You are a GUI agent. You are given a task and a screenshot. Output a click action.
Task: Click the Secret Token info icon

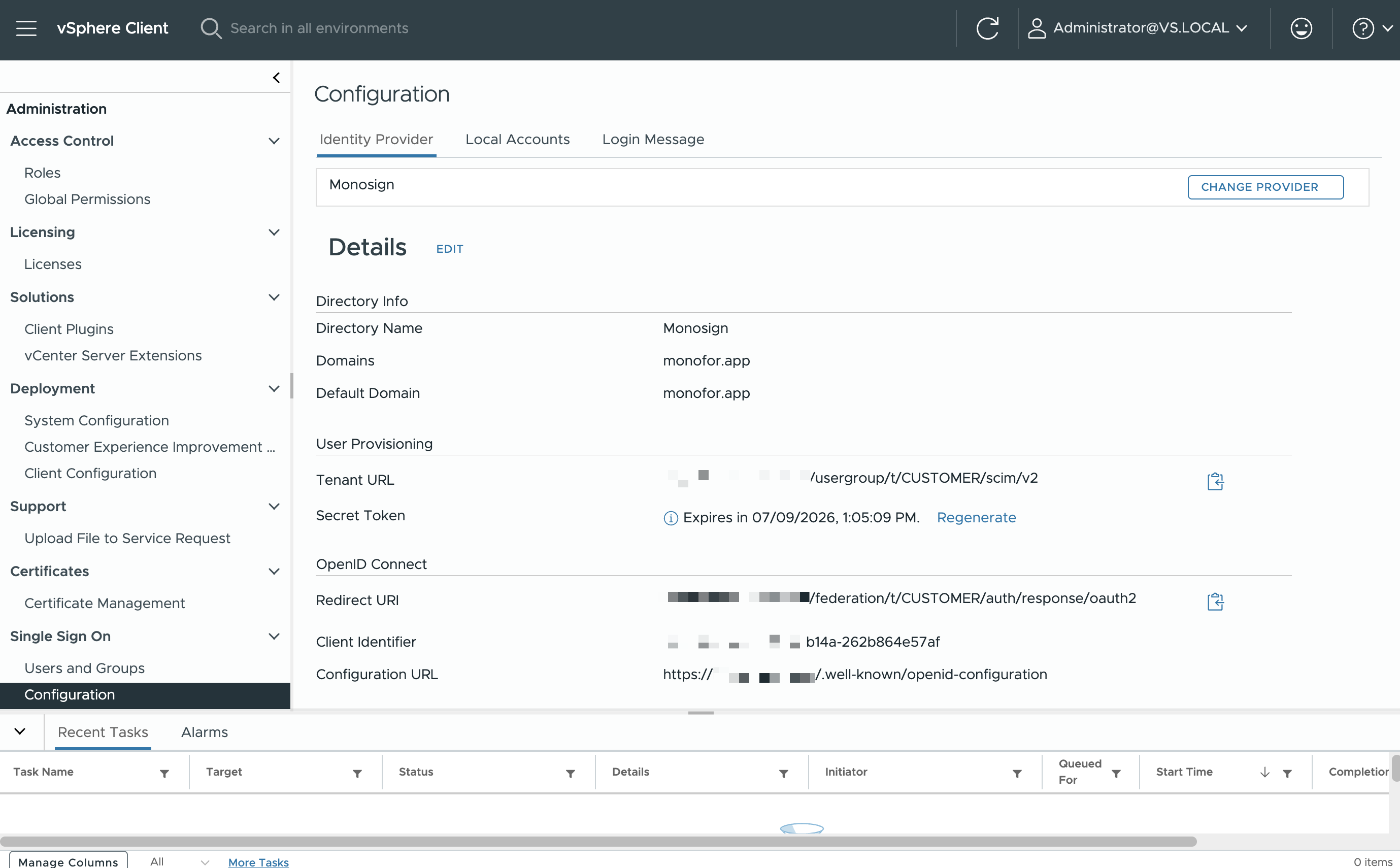click(x=671, y=518)
